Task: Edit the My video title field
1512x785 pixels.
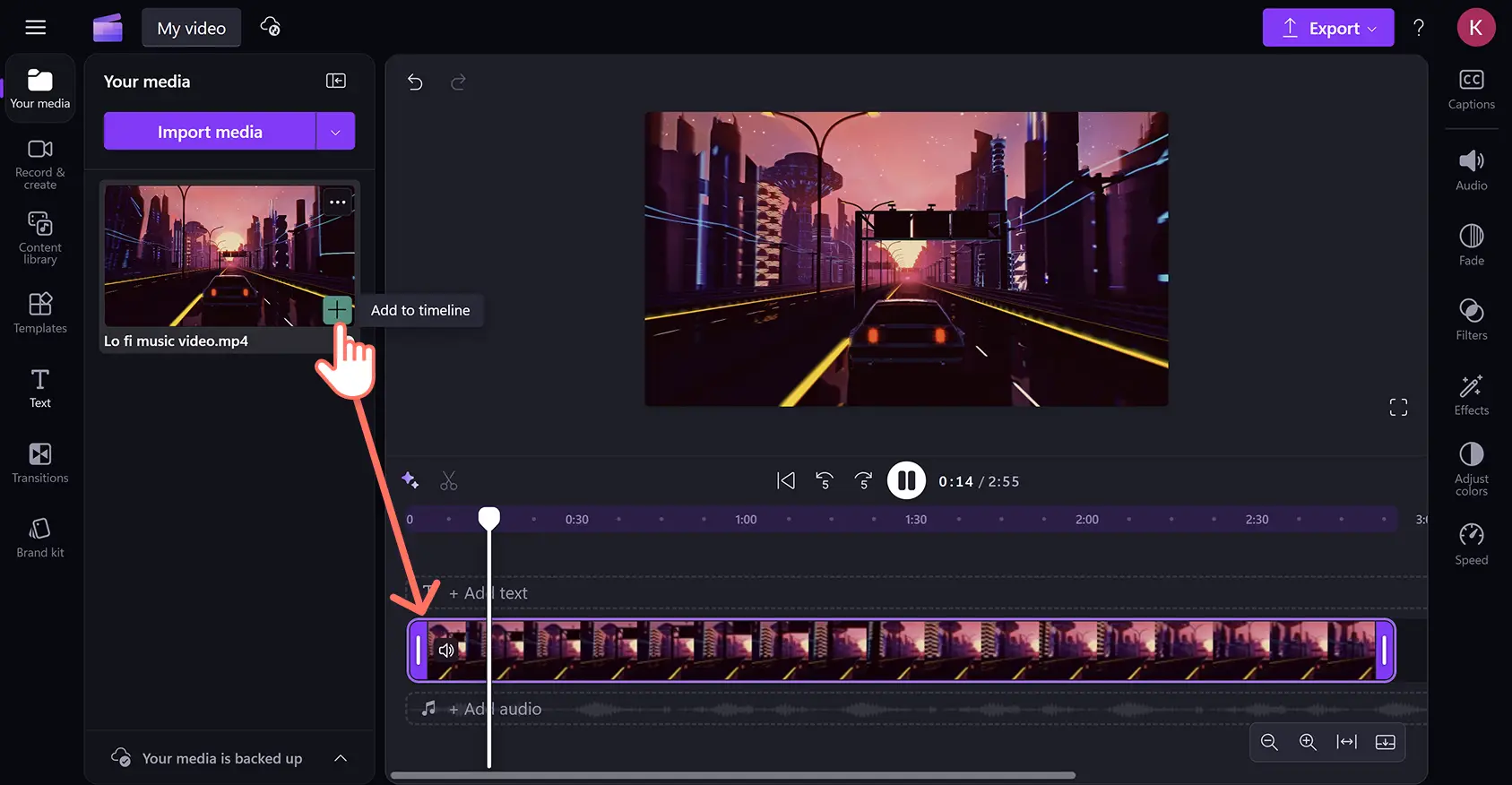Action: coord(191,28)
